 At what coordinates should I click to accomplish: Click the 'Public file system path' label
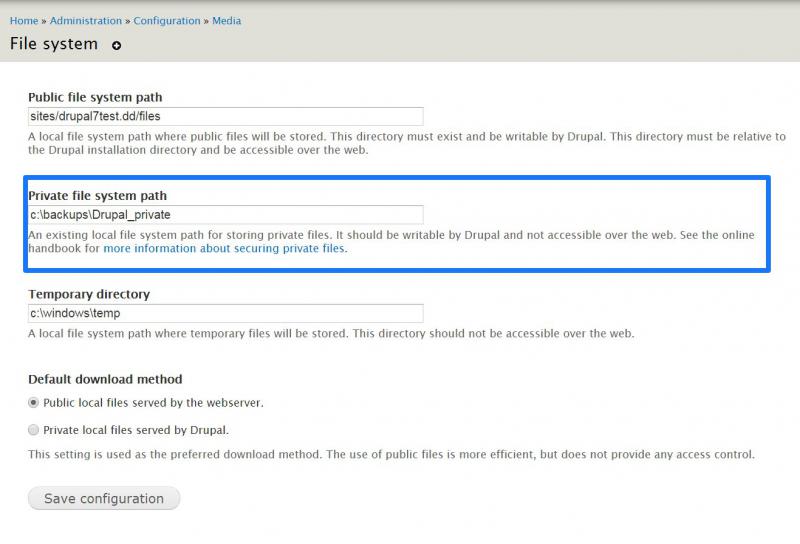(x=95, y=97)
